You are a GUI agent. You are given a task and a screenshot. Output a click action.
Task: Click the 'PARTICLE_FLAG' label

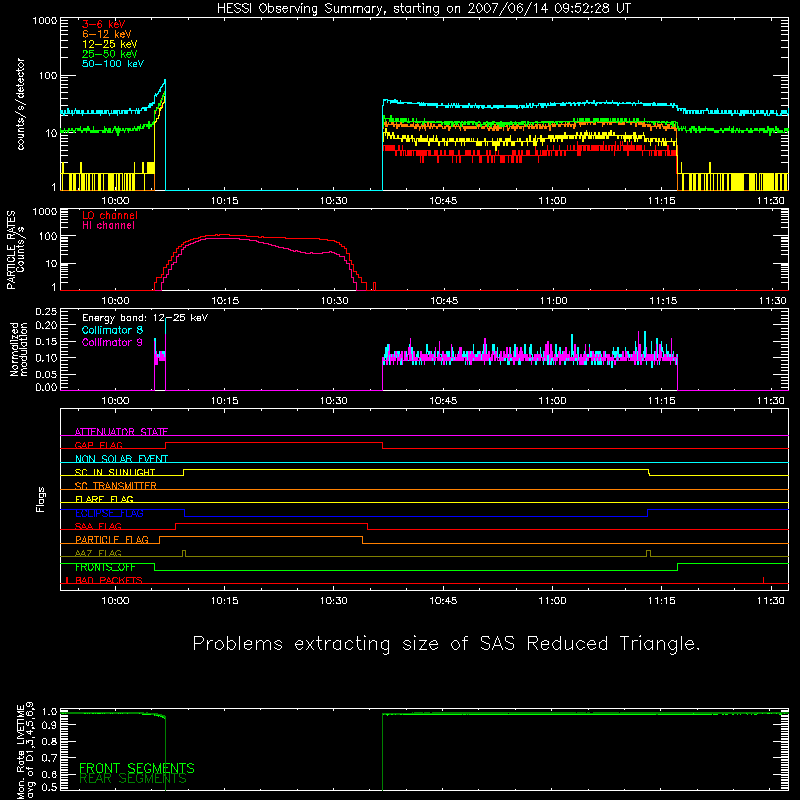(x=112, y=540)
